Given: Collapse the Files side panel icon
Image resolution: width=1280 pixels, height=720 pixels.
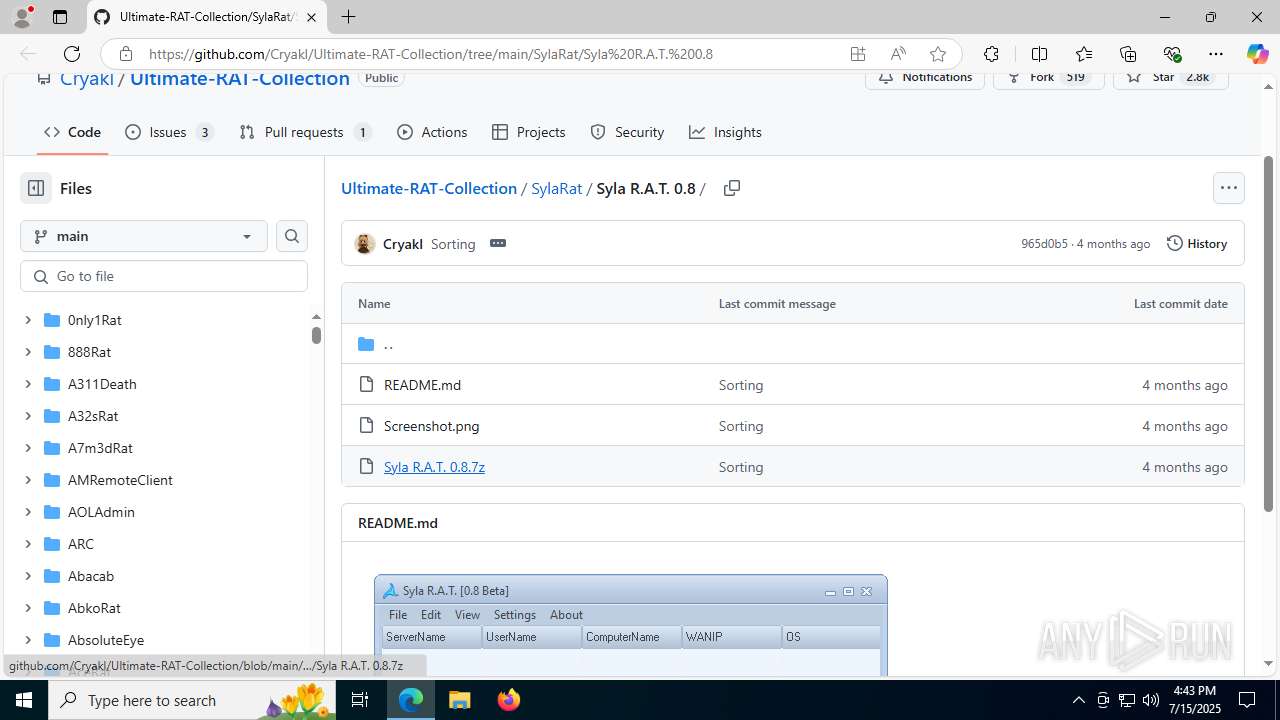Looking at the screenshot, I should point(36,188).
